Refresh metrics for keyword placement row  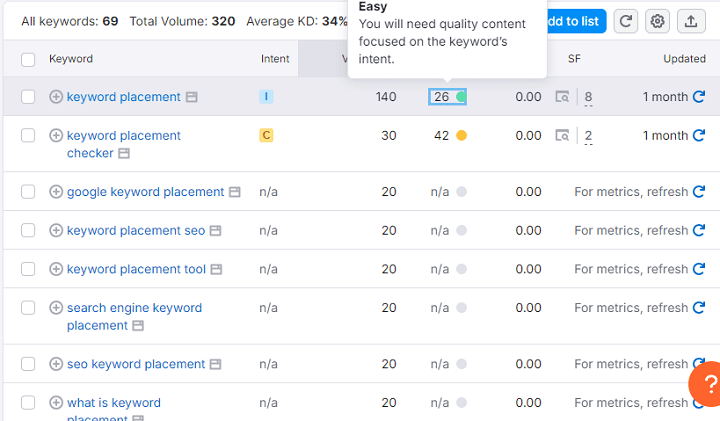point(699,97)
